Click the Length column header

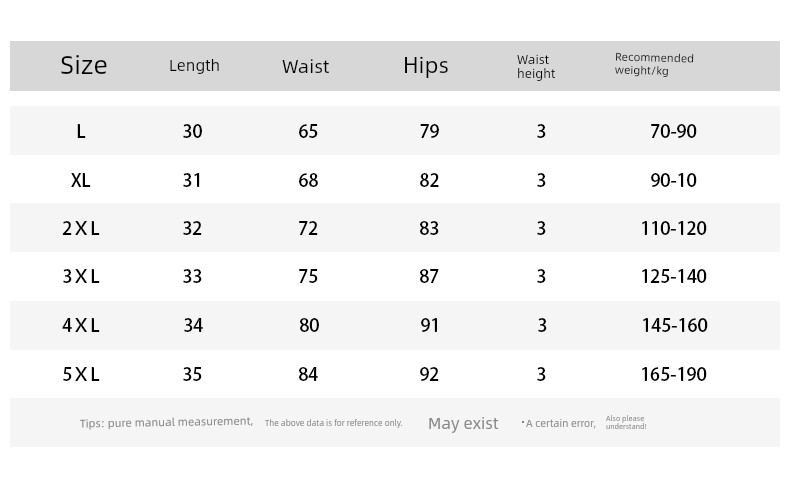pos(194,66)
